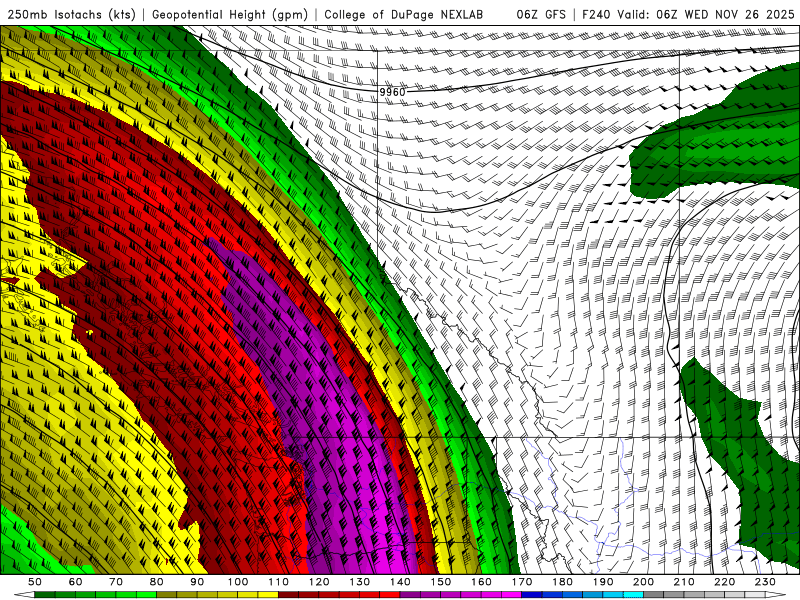Screen dimensions: 800x600
Task: Select the bright red swatch before purple
Action: (x=390, y=595)
